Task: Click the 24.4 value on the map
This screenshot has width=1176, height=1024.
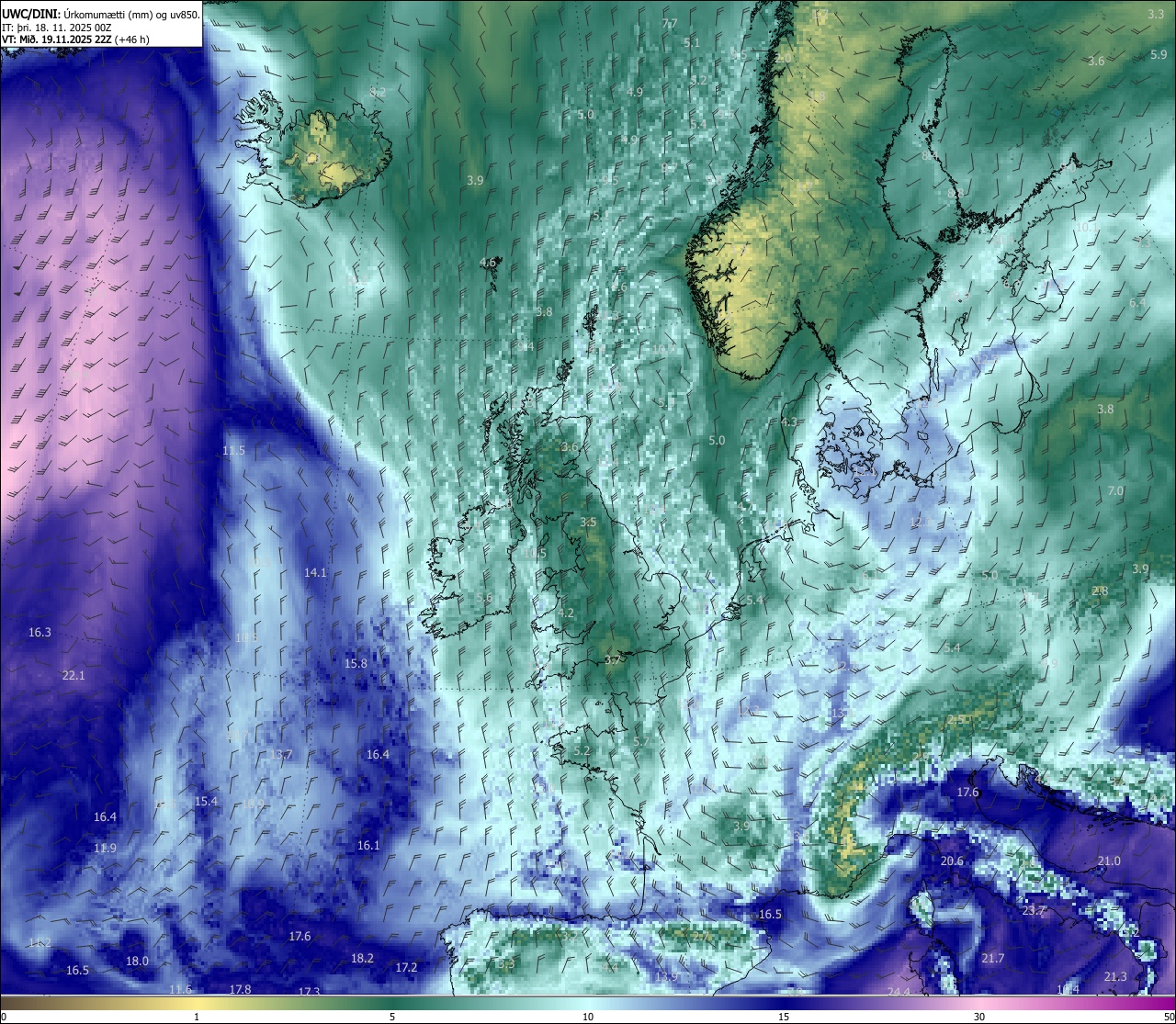Action: [899, 992]
